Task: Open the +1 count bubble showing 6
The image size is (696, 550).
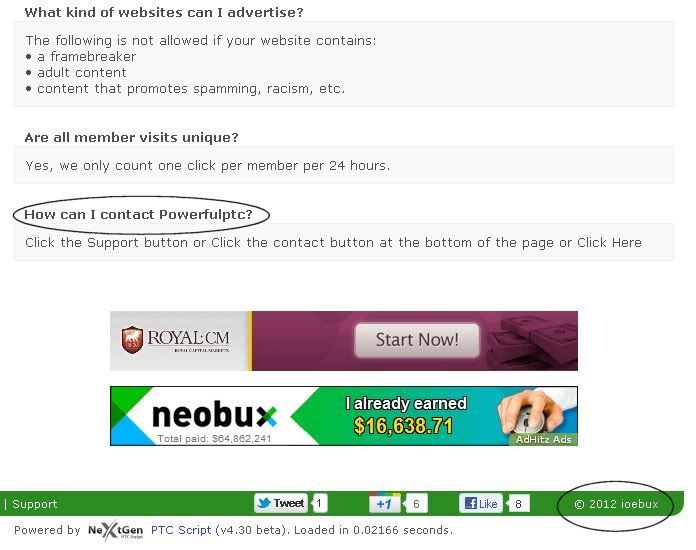Action: [416, 503]
